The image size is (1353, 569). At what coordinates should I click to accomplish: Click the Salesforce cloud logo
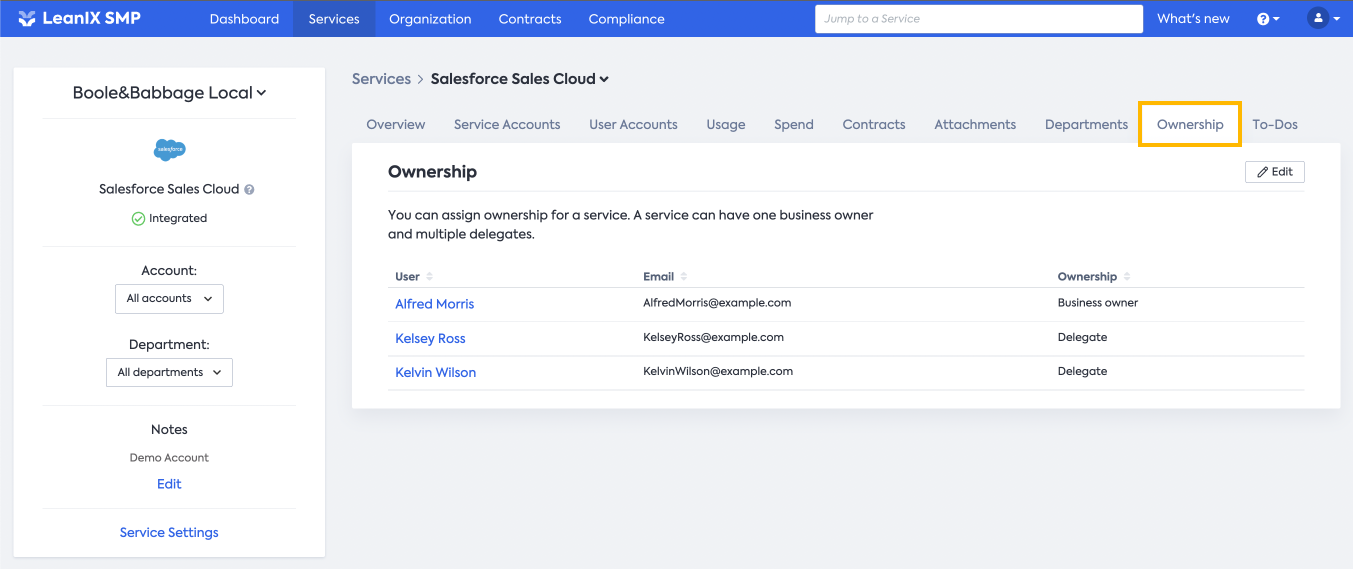tap(169, 150)
